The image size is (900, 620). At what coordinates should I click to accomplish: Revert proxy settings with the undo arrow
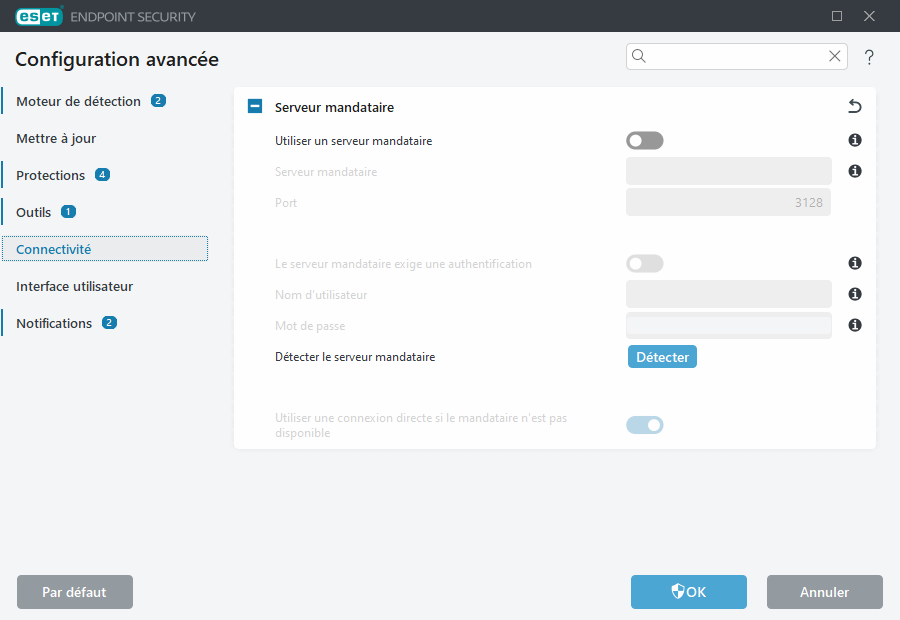pos(855,106)
